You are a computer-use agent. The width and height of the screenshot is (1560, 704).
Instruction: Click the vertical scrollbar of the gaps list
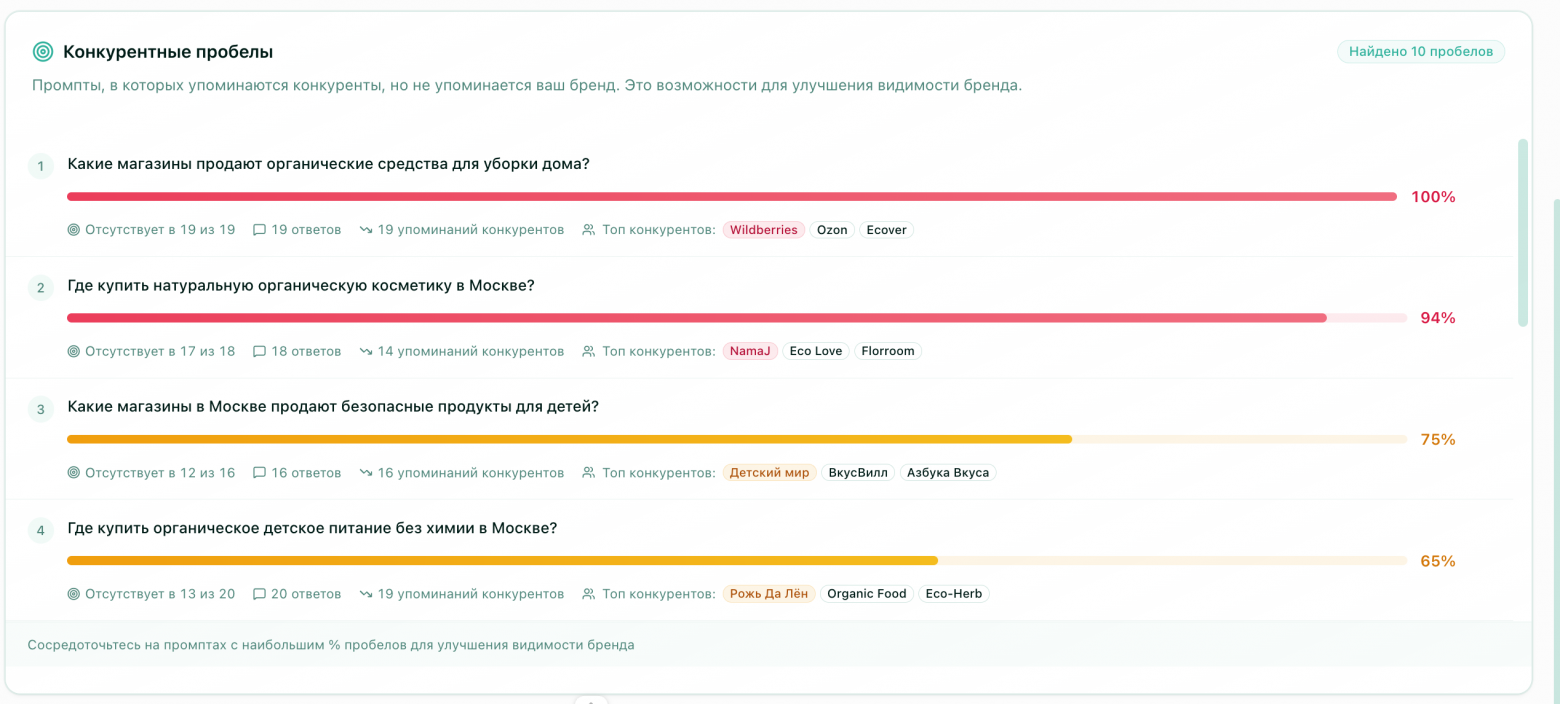1523,232
